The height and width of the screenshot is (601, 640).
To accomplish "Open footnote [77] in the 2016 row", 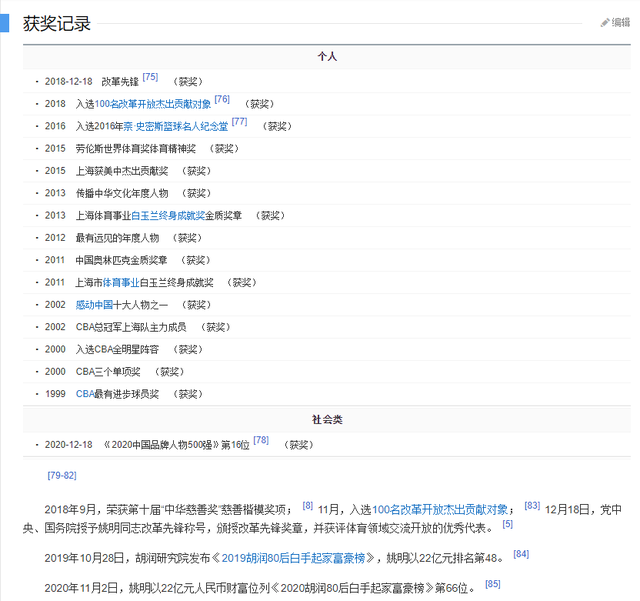I will pyautogui.click(x=239, y=122).
